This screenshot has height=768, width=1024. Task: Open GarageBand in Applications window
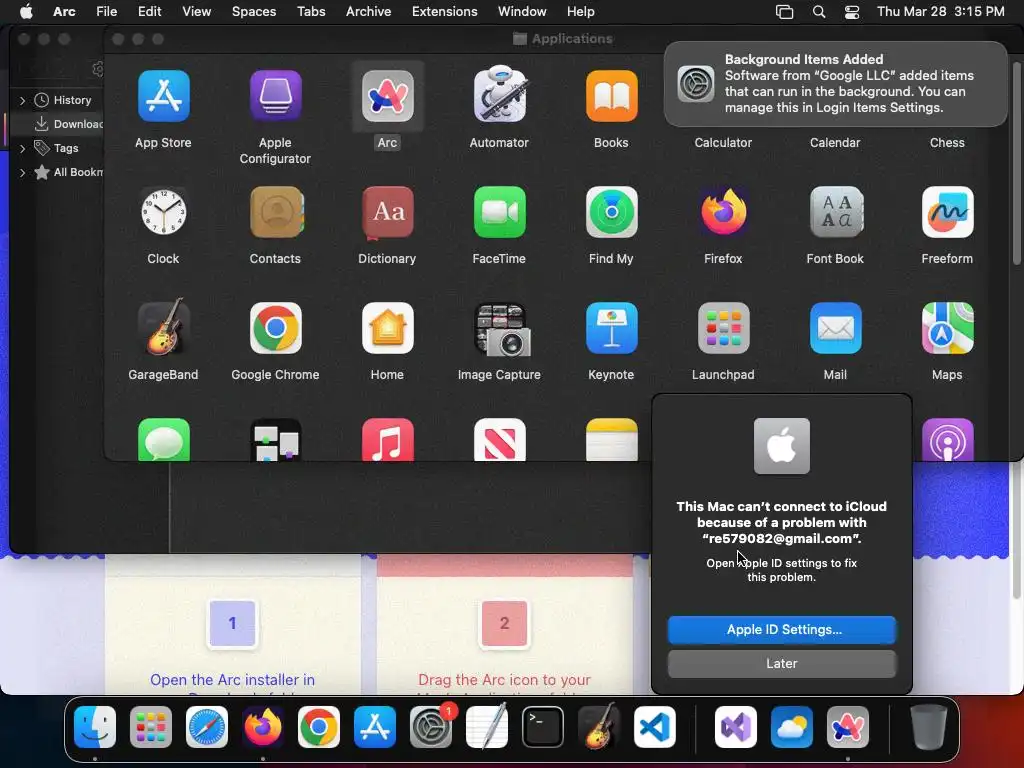point(163,327)
